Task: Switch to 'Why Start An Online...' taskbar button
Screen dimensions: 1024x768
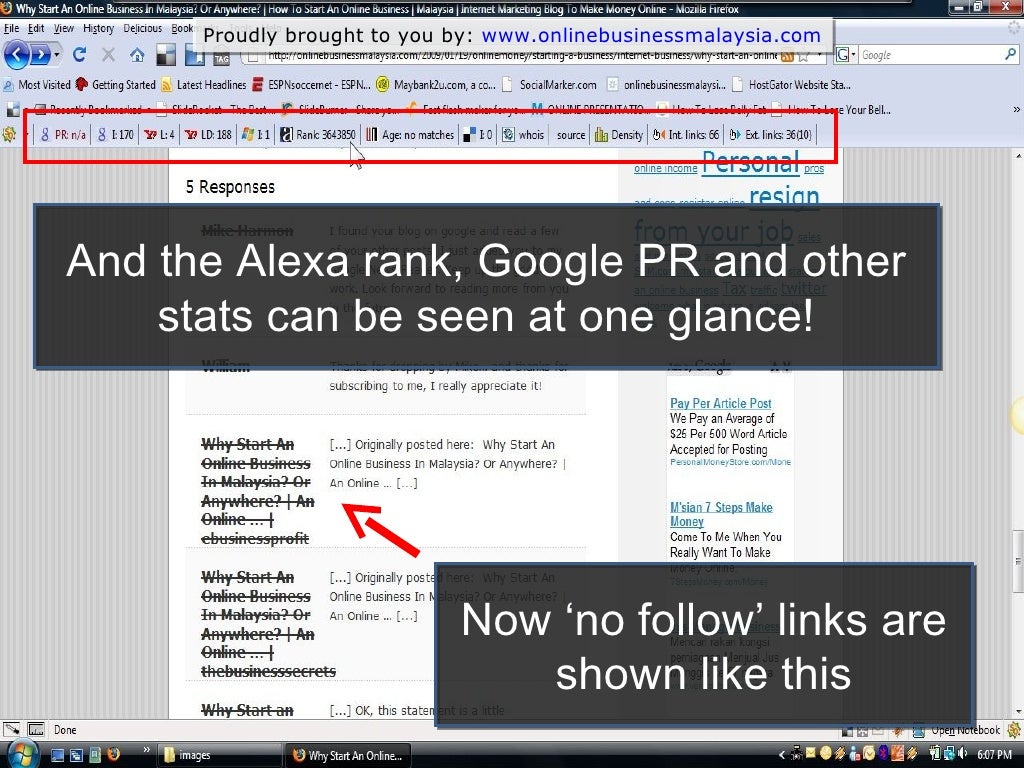Action: pos(348,756)
